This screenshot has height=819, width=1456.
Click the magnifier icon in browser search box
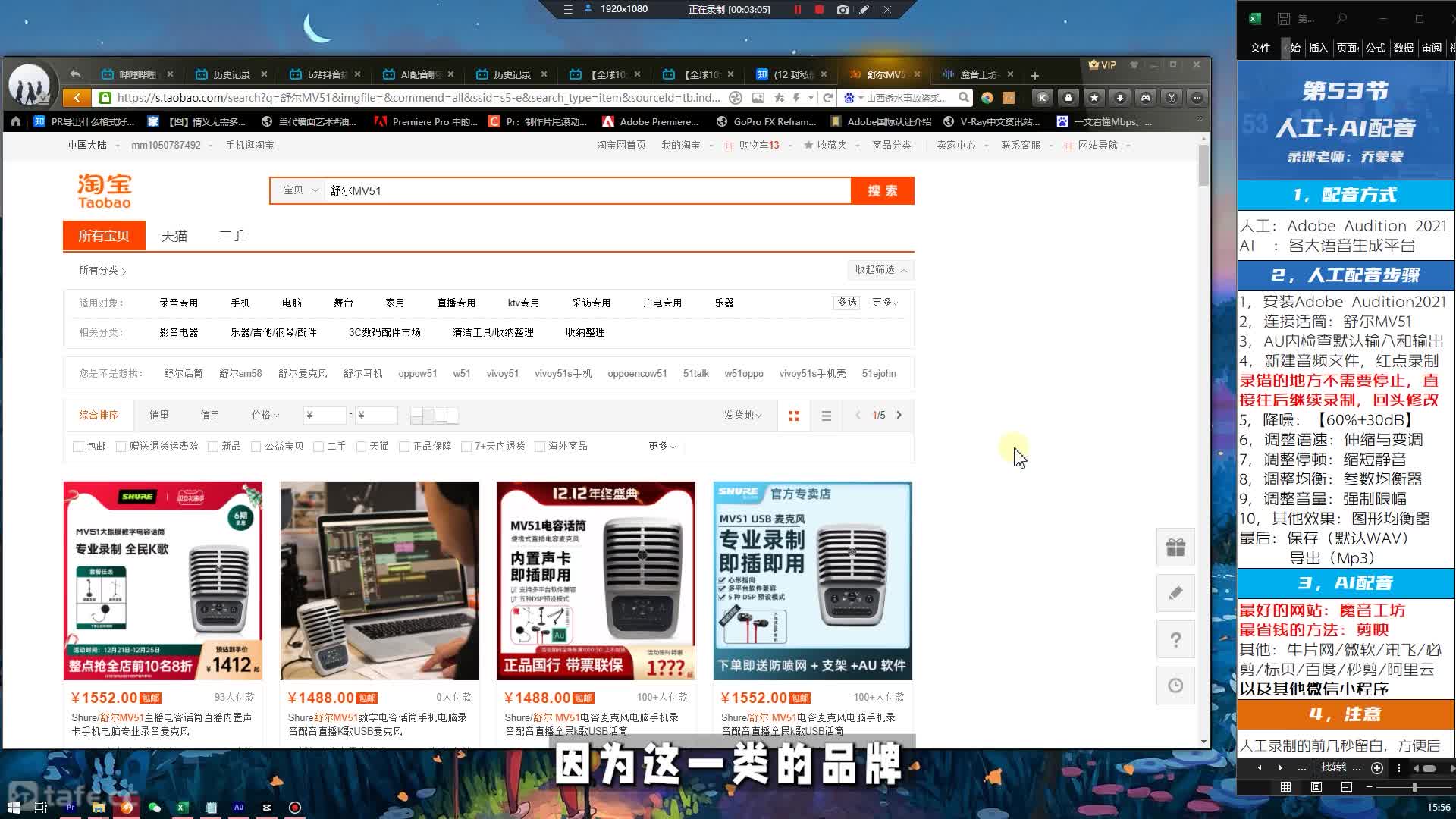point(964,97)
